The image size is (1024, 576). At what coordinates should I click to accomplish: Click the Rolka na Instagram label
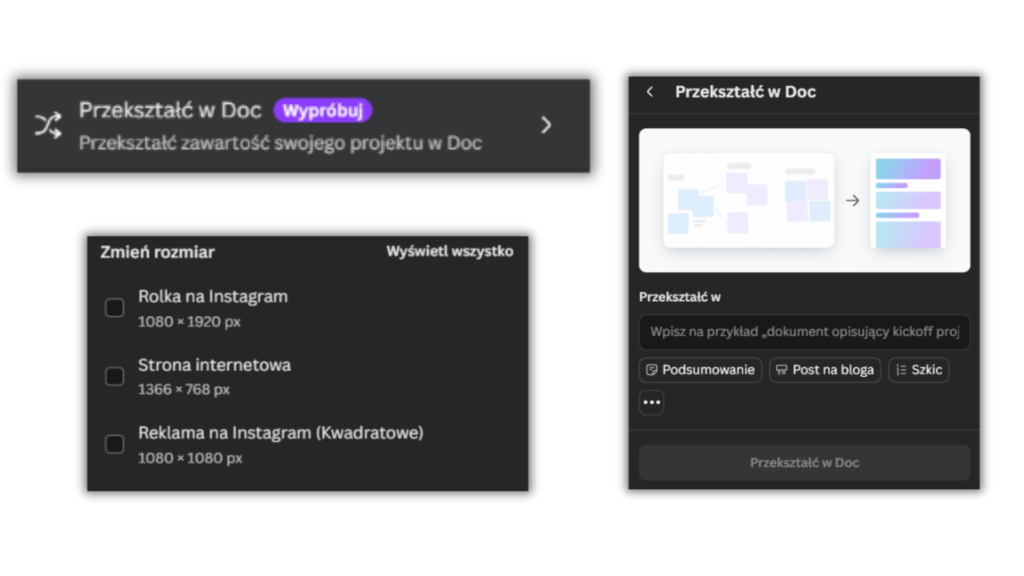(x=213, y=297)
